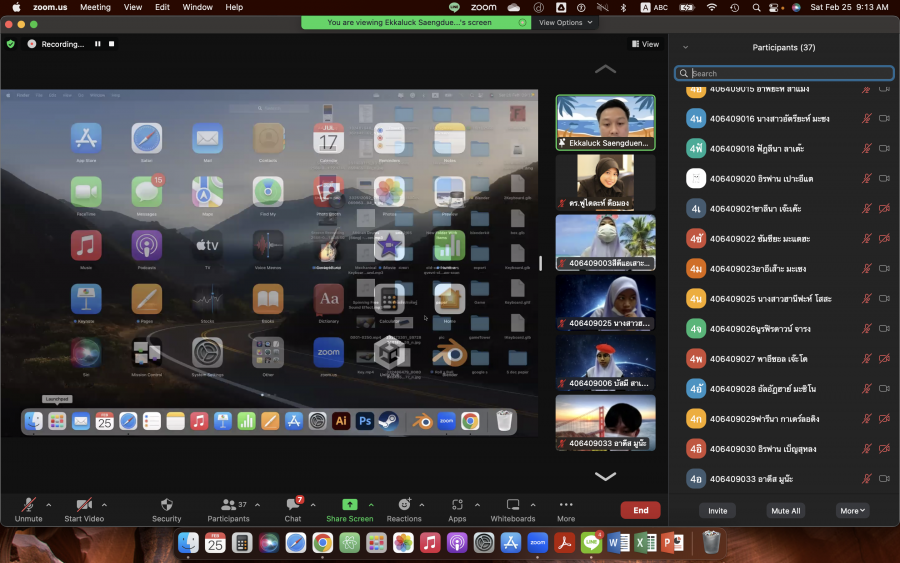Click the Share Screen icon
The width and height of the screenshot is (900, 563).
349,506
